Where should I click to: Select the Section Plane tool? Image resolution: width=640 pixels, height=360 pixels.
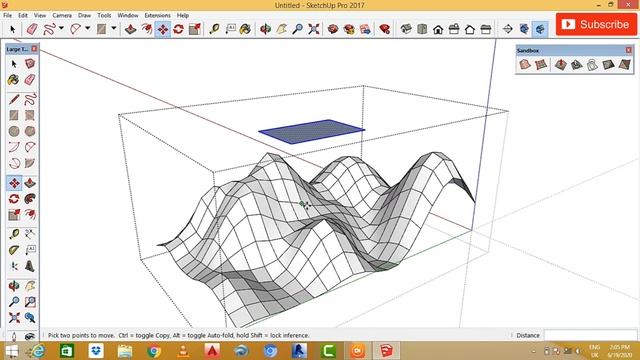(508, 29)
